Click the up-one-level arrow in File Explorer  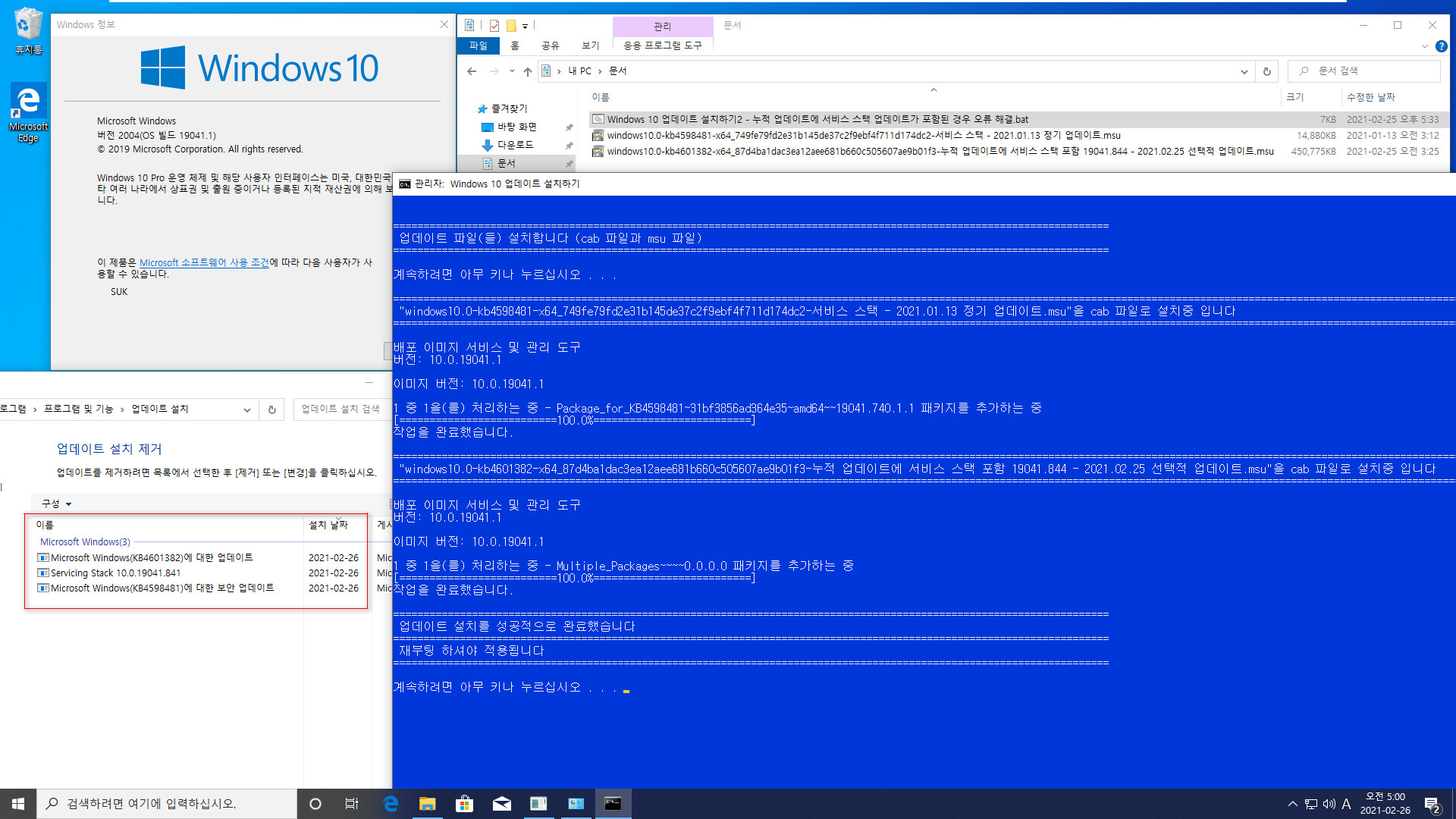(528, 71)
